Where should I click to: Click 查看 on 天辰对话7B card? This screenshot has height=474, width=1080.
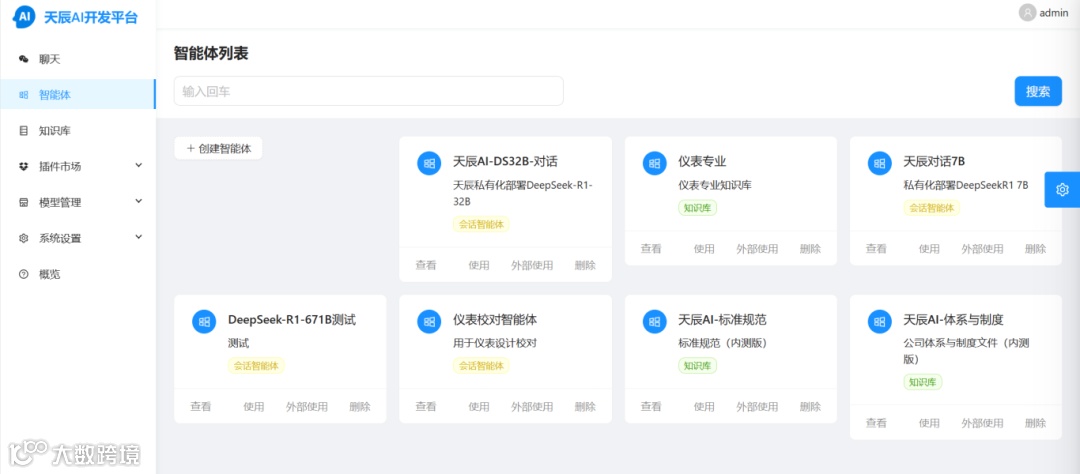click(876, 249)
